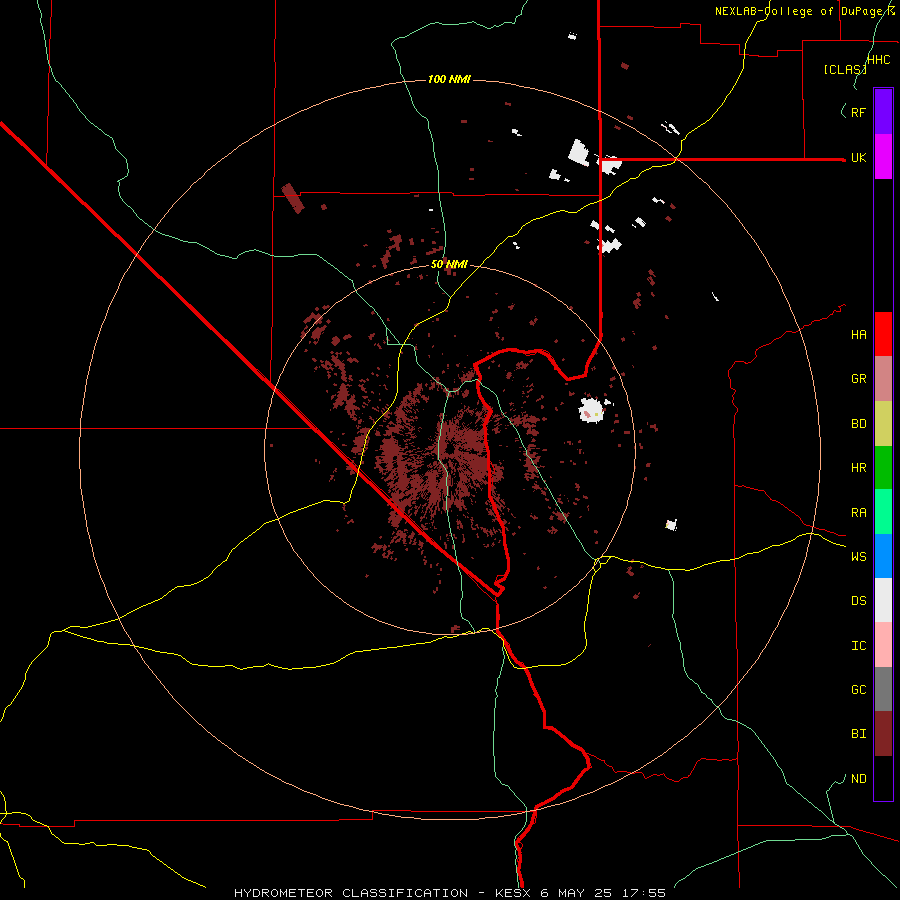The width and height of the screenshot is (900, 900).
Task: Click the RA legend label
Action: (858, 513)
